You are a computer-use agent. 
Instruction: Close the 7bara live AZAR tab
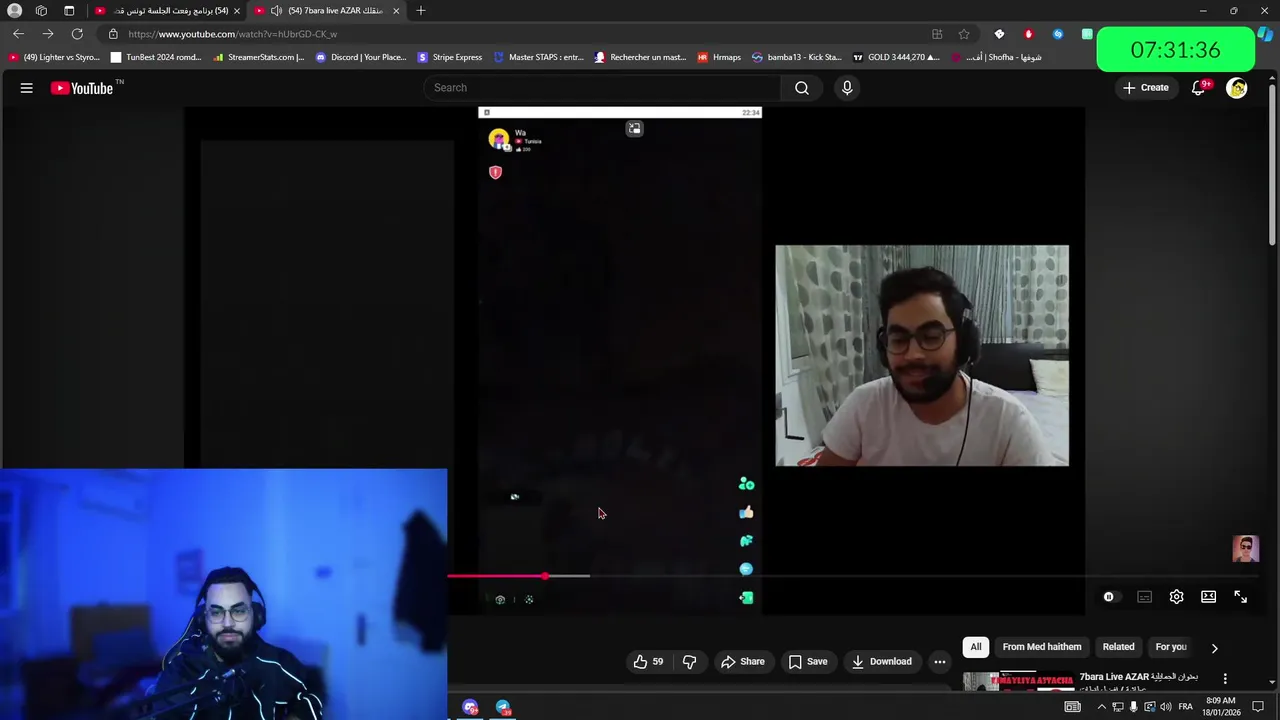tap(396, 10)
